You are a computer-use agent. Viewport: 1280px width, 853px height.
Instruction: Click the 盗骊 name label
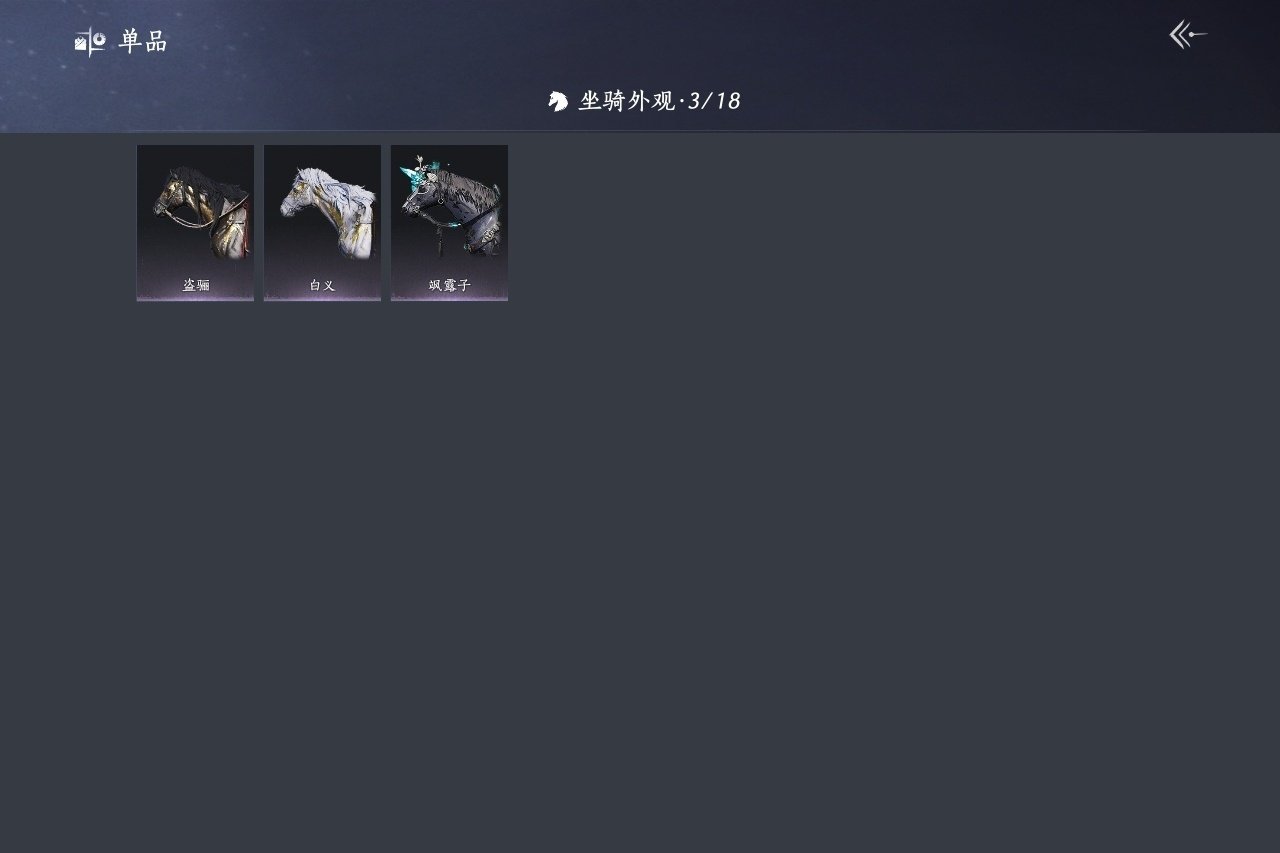tap(196, 285)
